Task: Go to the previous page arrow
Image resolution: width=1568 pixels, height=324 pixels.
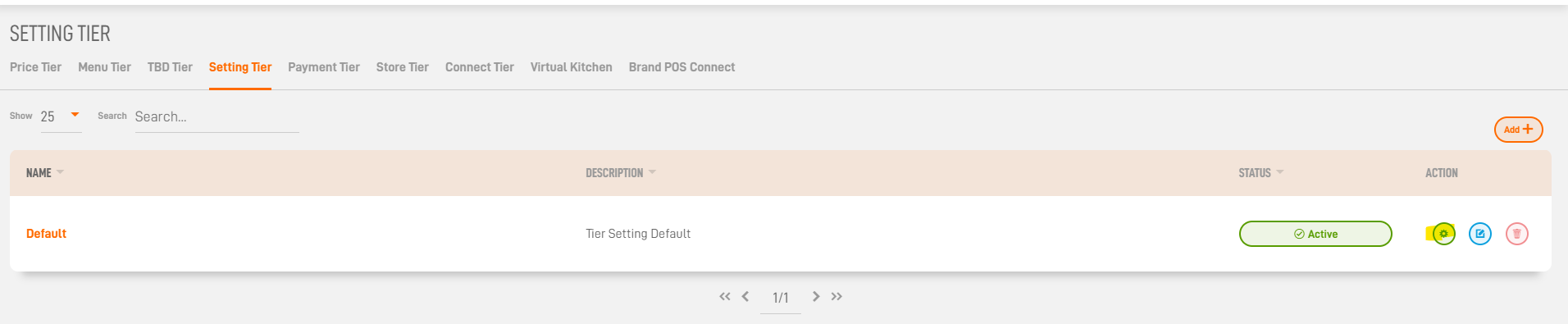Action: [x=745, y=296]
